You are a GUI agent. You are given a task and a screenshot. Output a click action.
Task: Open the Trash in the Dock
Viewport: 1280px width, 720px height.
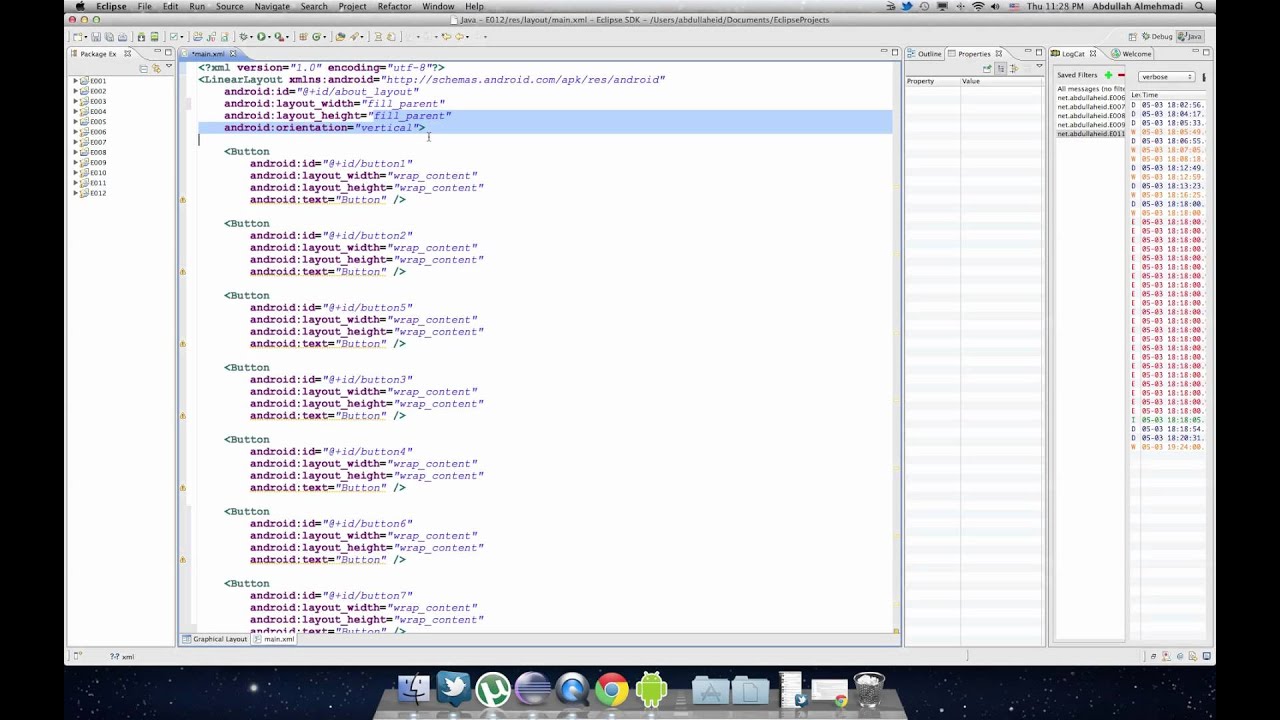(869, 689)
